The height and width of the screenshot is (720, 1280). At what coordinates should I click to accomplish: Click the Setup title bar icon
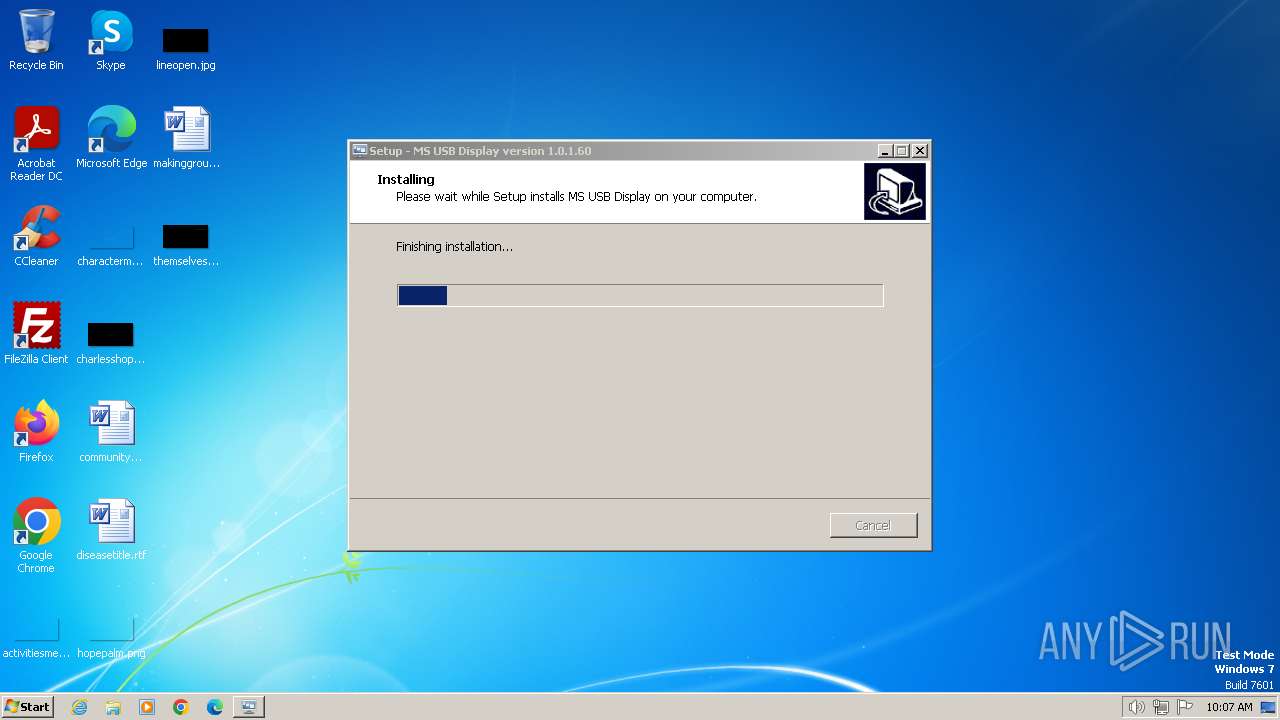click(360, 151)
